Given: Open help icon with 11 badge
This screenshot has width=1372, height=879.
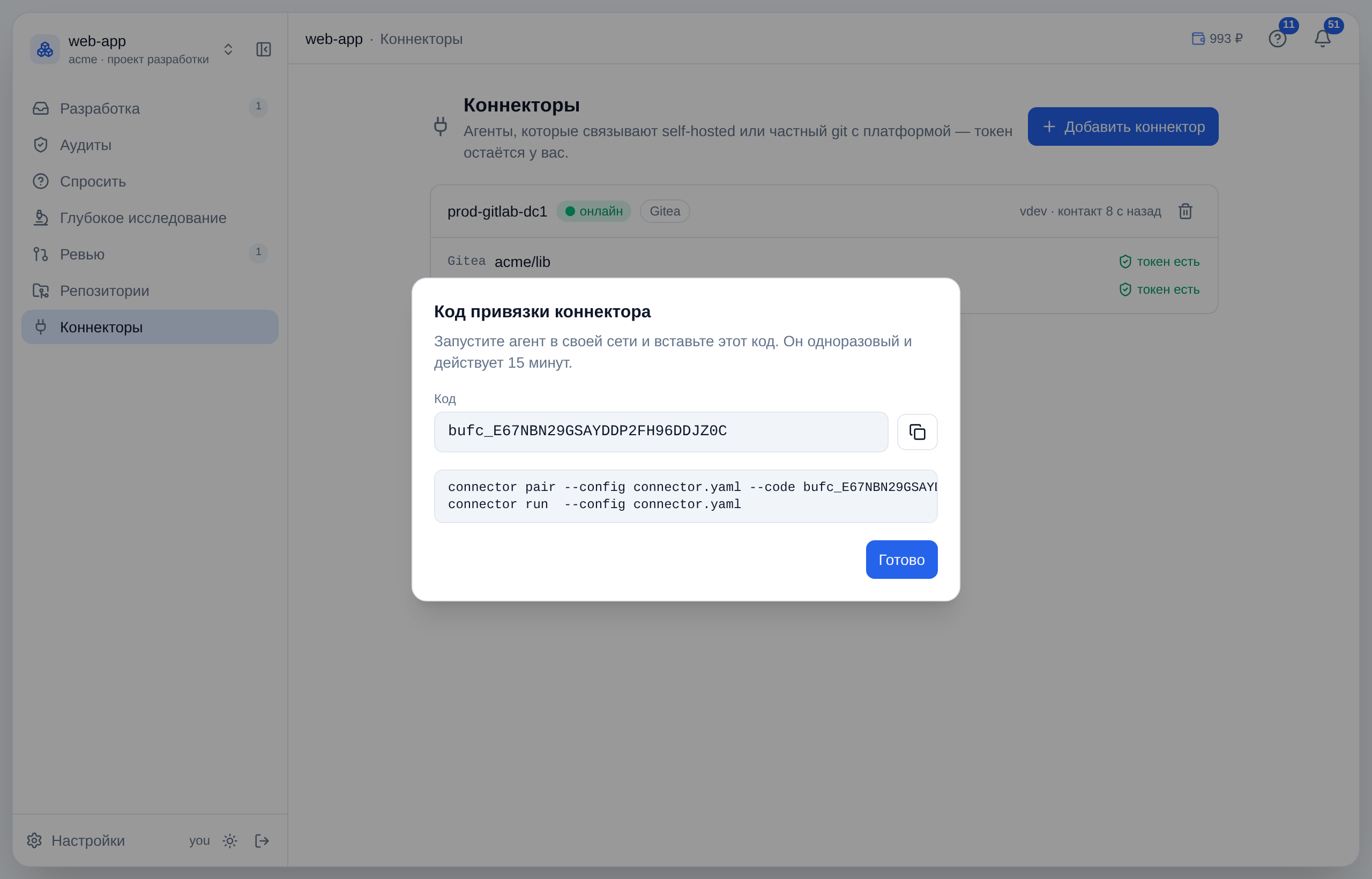Looking at the screenshot, I should [x=1278, y=39].
